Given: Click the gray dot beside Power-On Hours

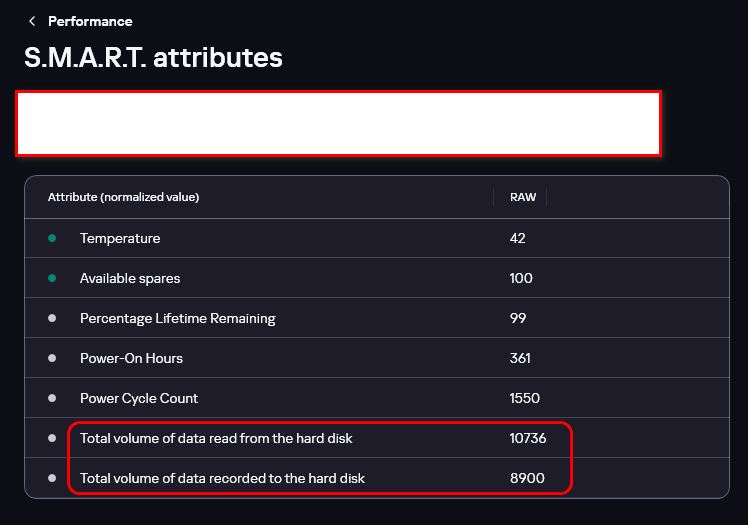Looking at the screenshot, I should point(52,358).
